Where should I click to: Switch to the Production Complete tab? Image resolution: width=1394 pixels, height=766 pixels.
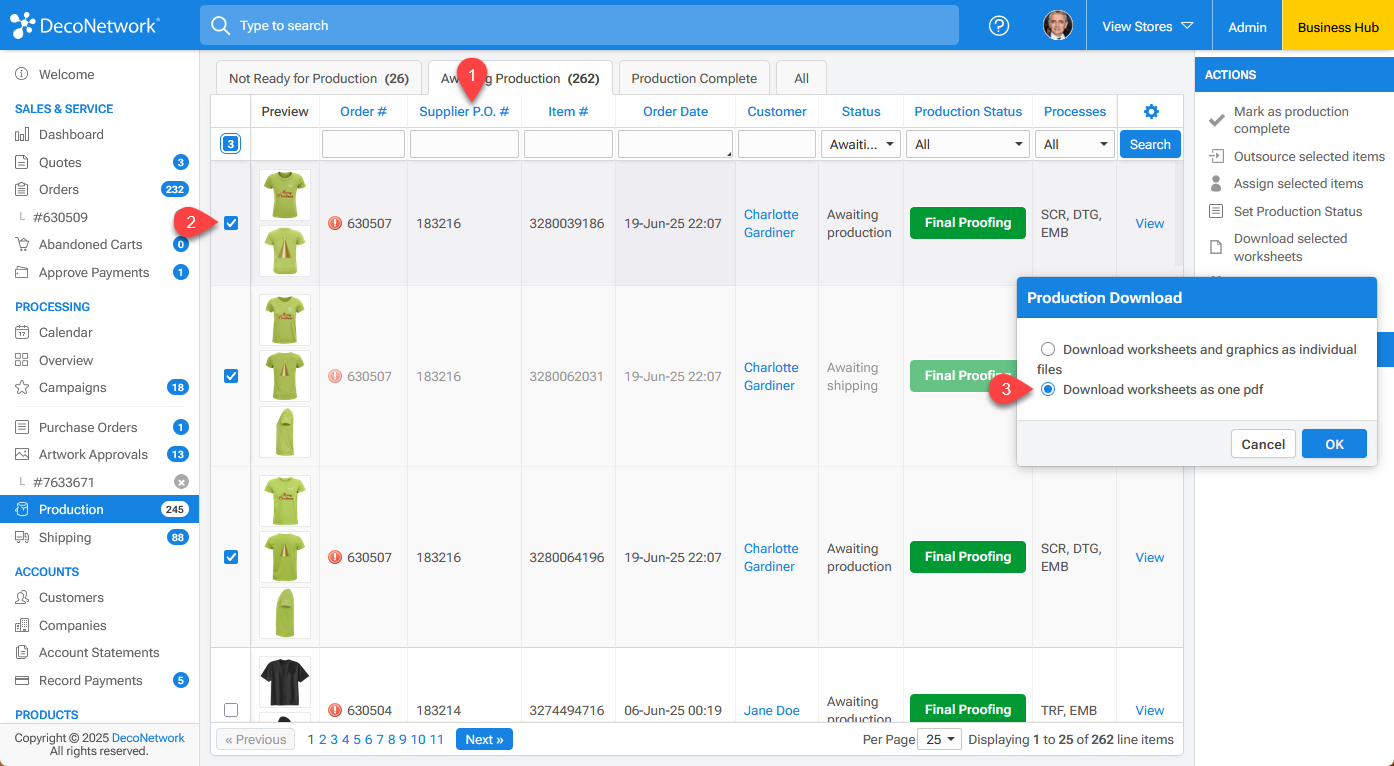[x=694, y=78]
